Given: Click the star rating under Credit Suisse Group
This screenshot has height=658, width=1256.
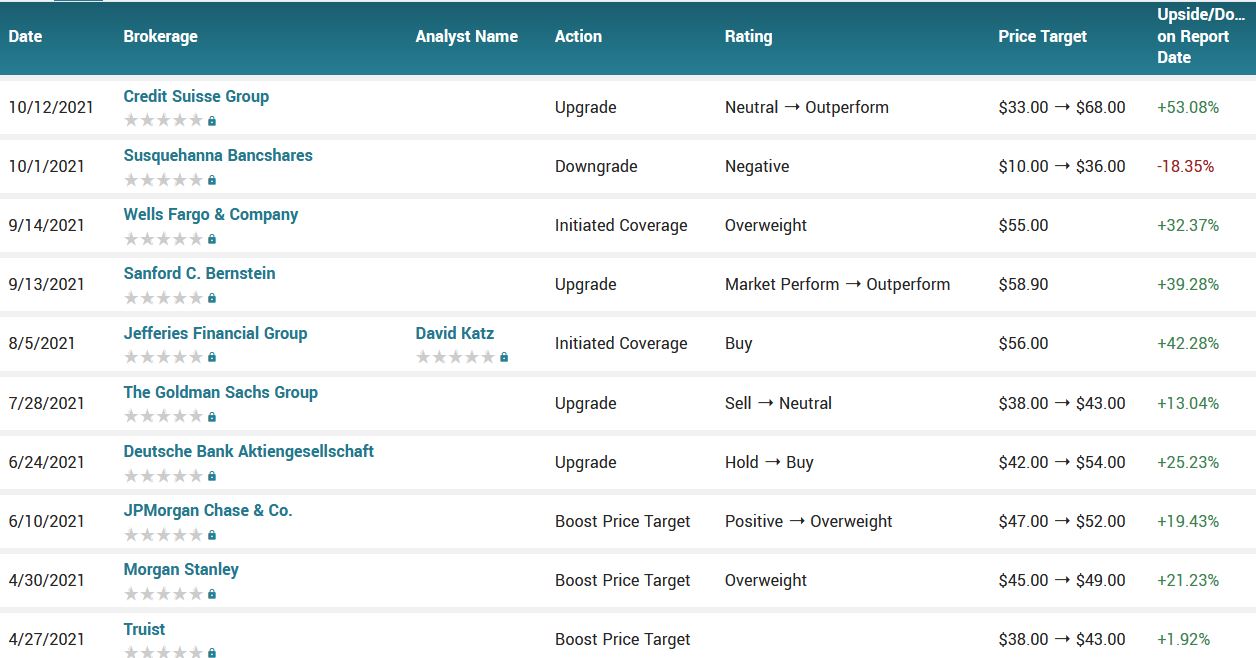Looking at the screenshot, I should tap(163, 121).
